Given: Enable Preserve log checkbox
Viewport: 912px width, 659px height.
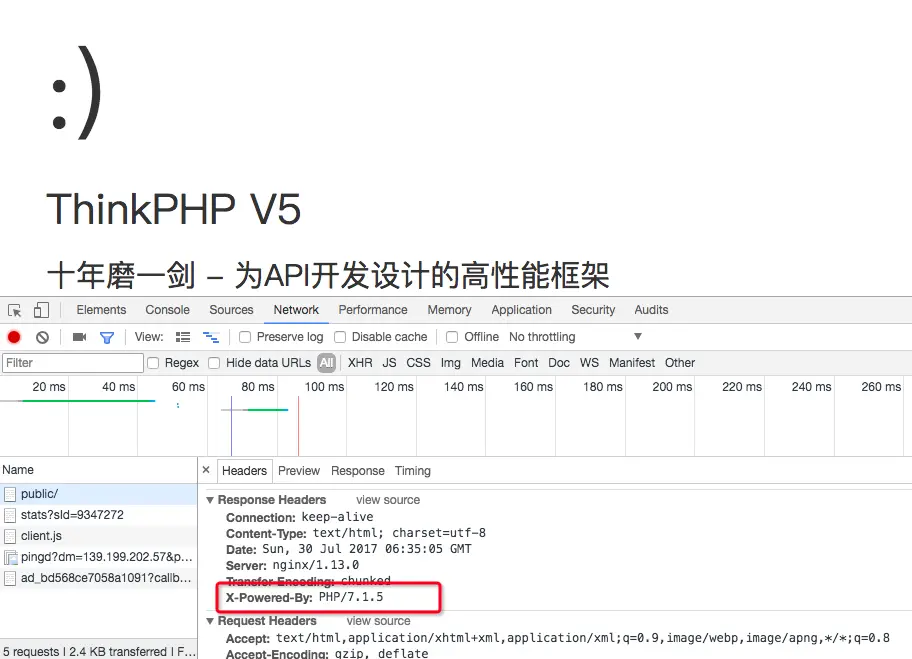Looking at the screenshot, I should (x=245, y=337).
